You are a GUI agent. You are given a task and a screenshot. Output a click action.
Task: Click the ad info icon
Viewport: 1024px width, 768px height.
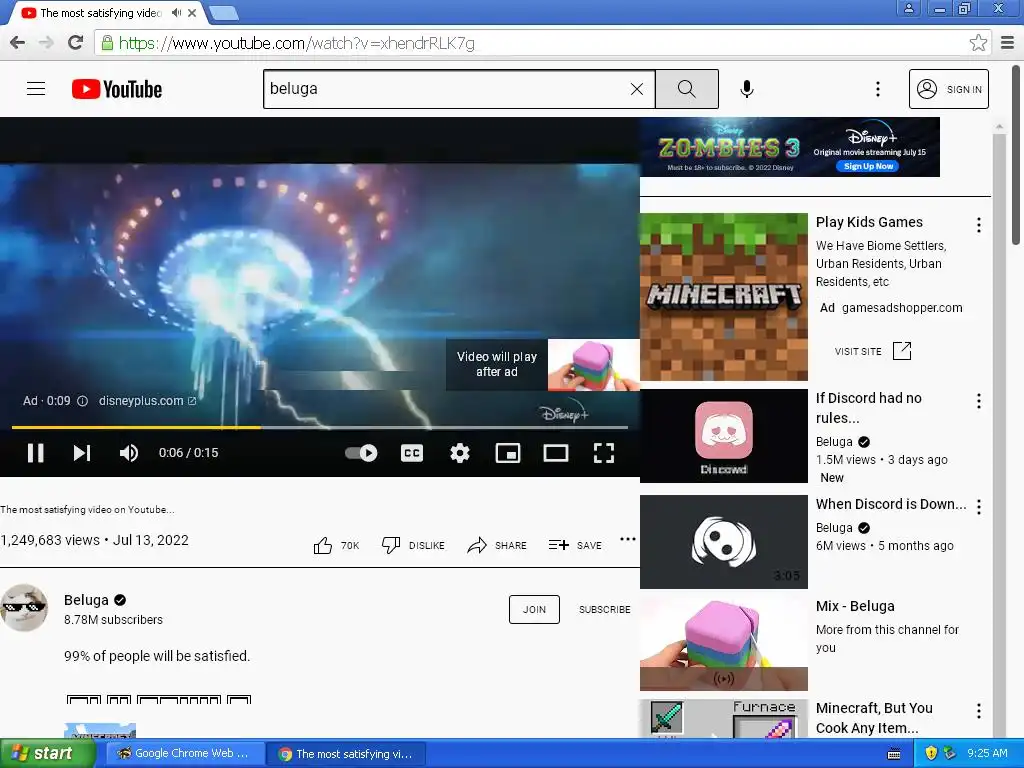click(x=82, y=401)
